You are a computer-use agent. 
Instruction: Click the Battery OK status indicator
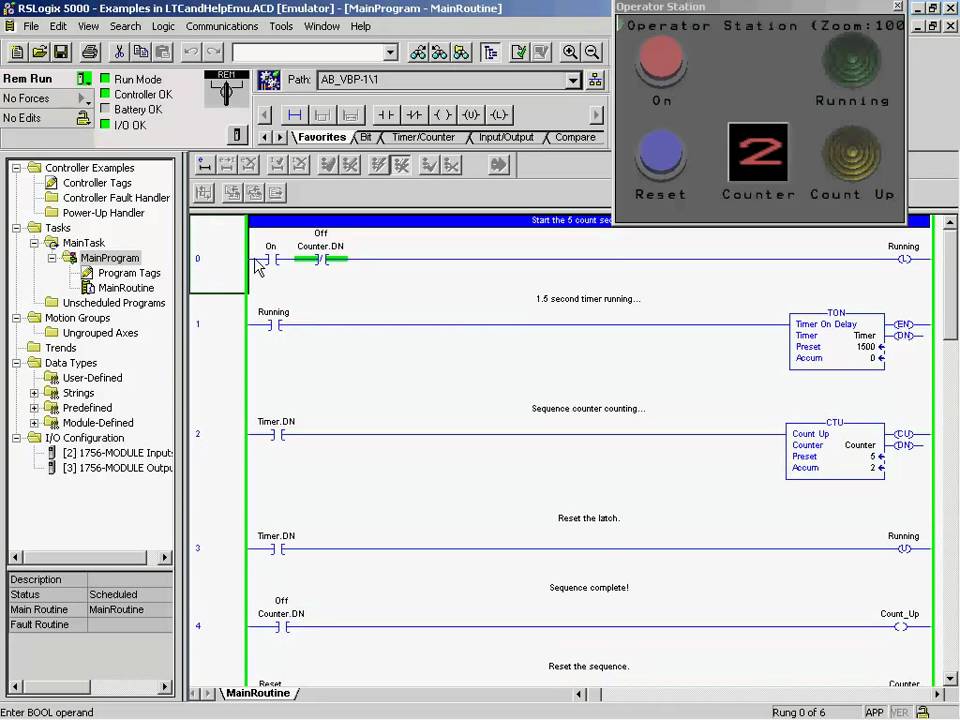[105, 109]
